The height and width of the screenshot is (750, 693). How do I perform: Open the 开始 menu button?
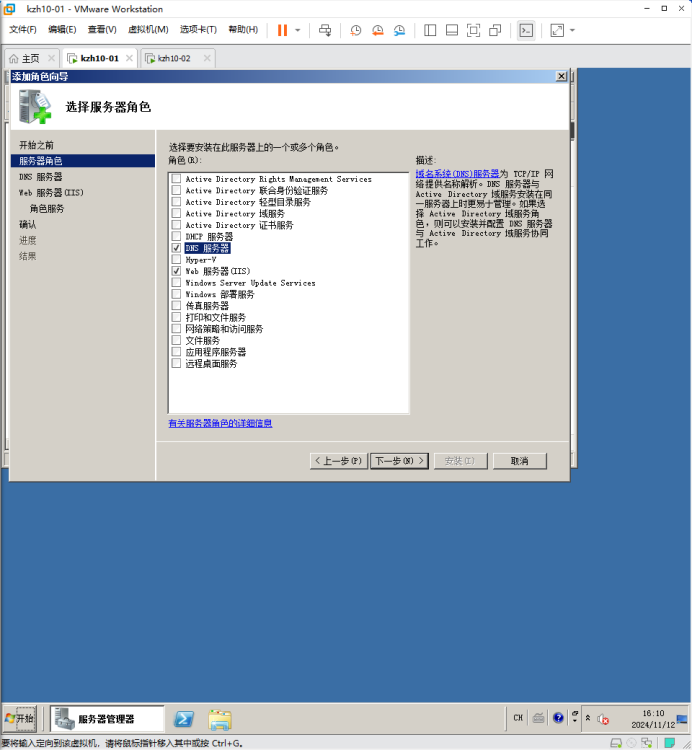coord(20,718)
